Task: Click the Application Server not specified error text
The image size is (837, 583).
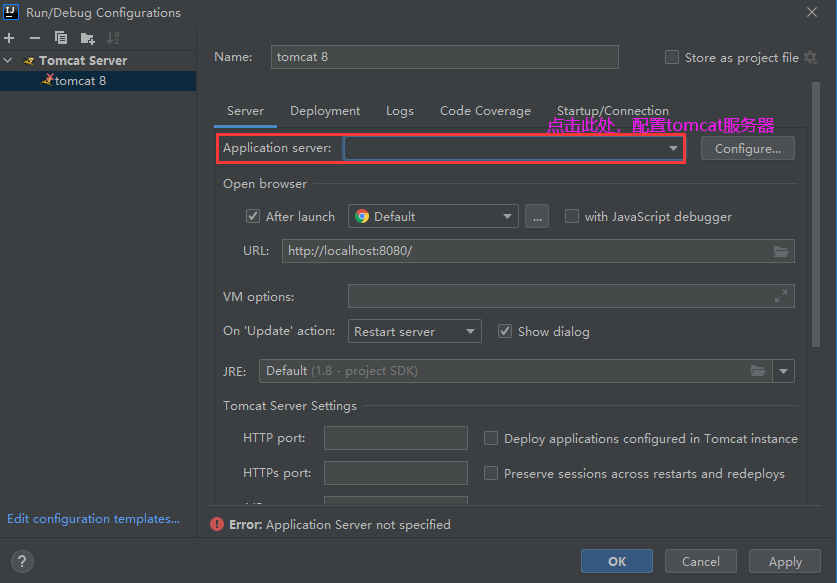Action: [358, 524]
